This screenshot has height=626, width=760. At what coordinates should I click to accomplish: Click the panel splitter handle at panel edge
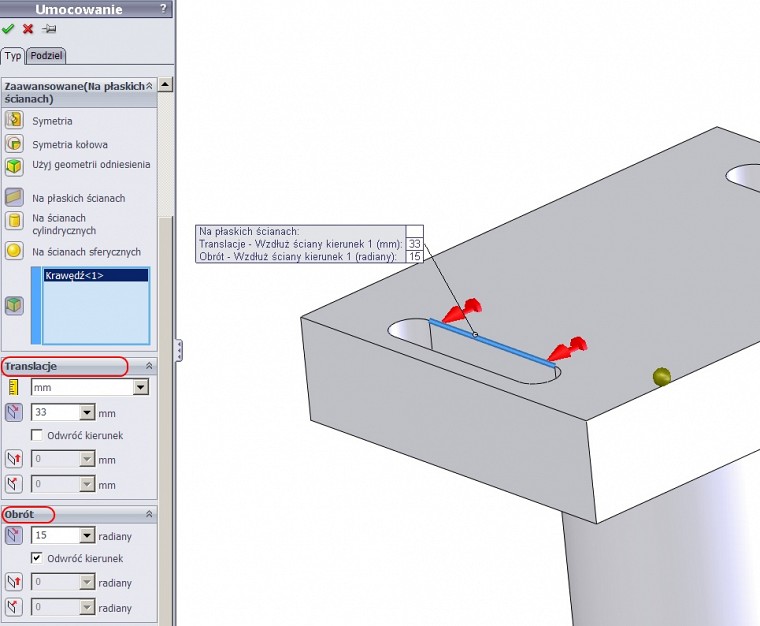[179, 350]
